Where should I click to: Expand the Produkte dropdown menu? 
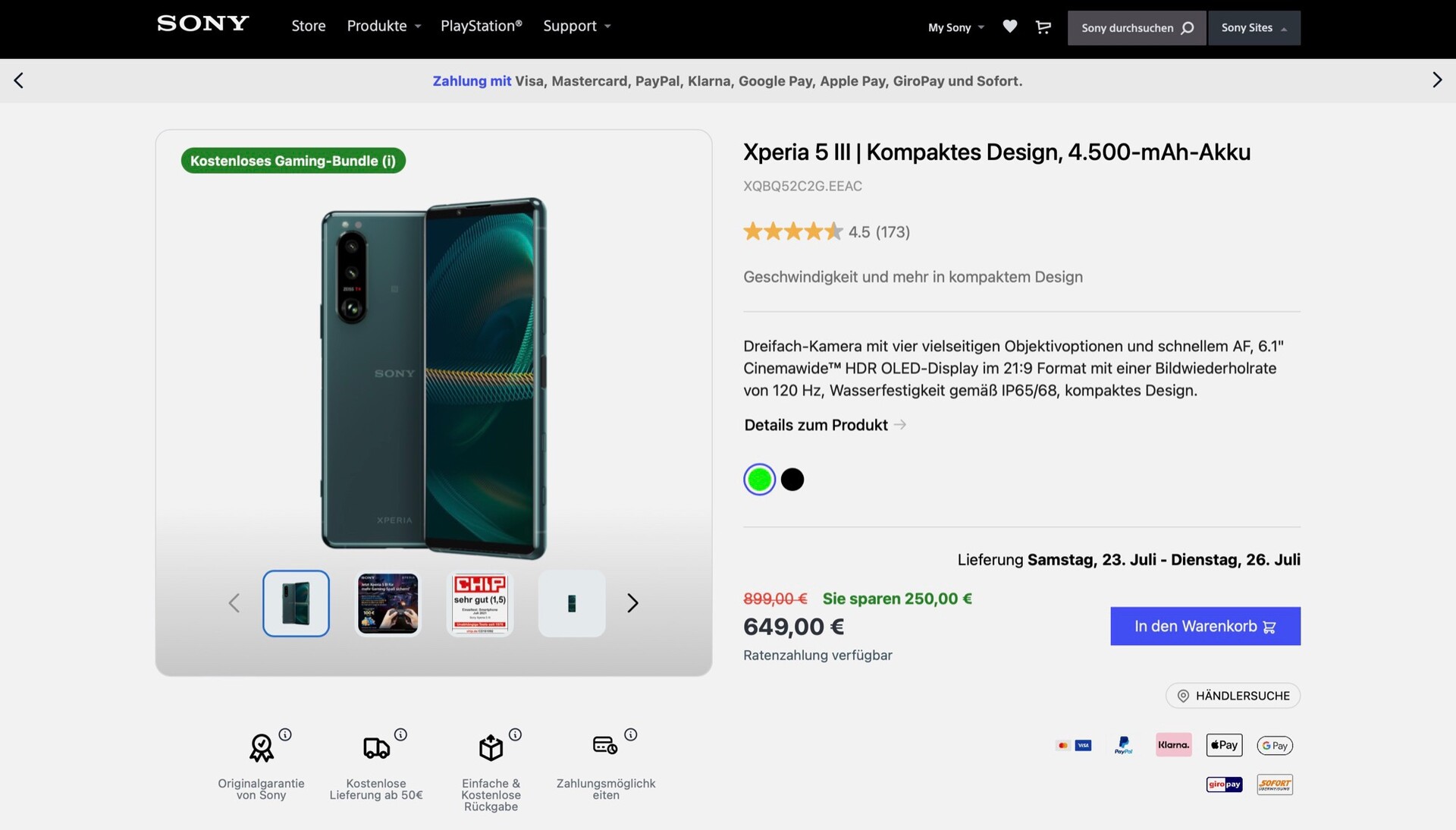point(383,26)
